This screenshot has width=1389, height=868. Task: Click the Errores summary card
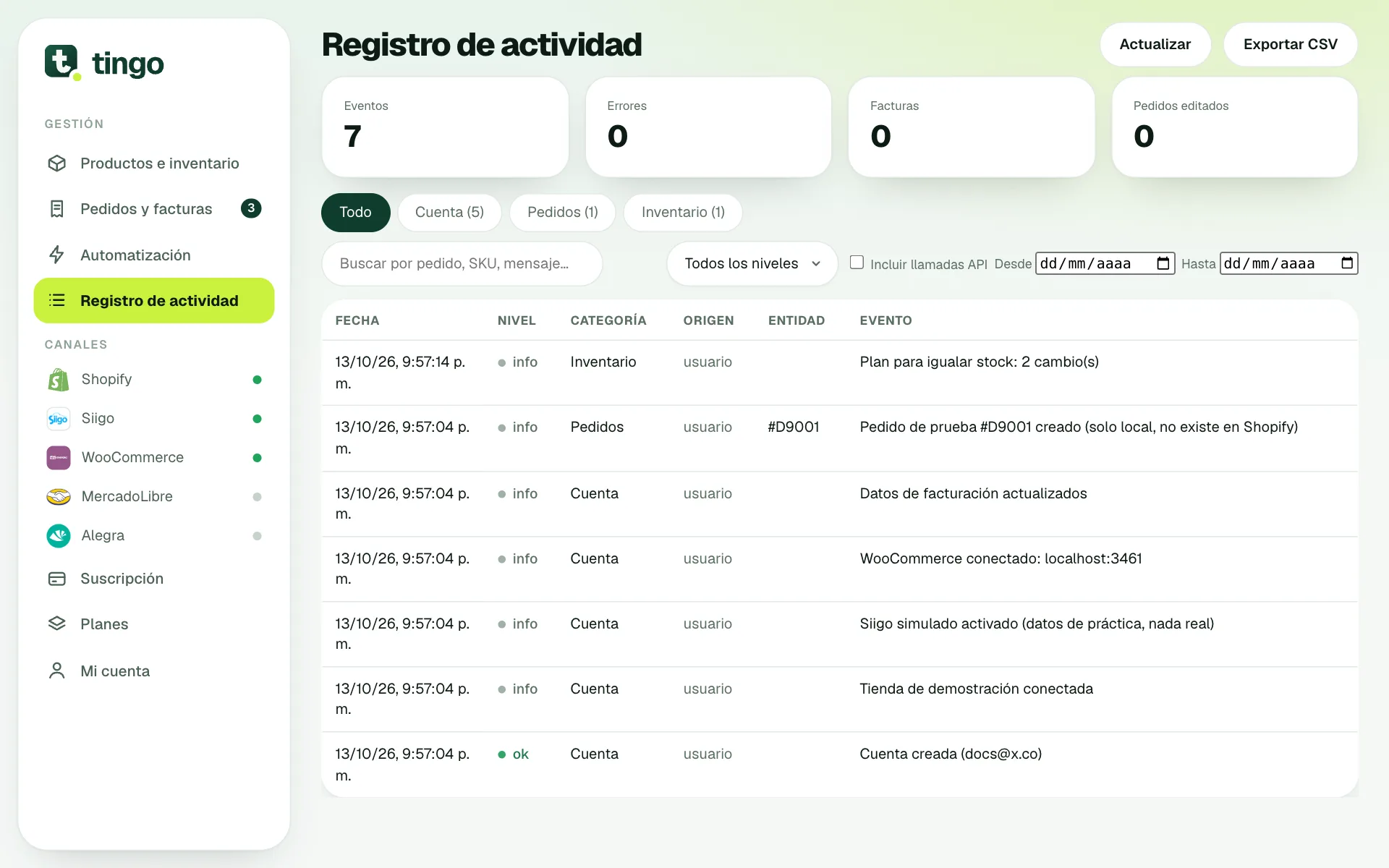click(x=708, y=127)
